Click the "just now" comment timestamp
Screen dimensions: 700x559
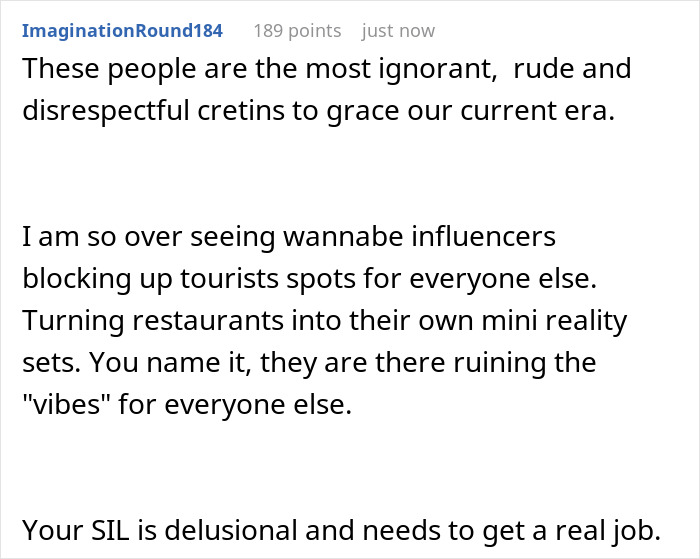[x=398, y=31]
